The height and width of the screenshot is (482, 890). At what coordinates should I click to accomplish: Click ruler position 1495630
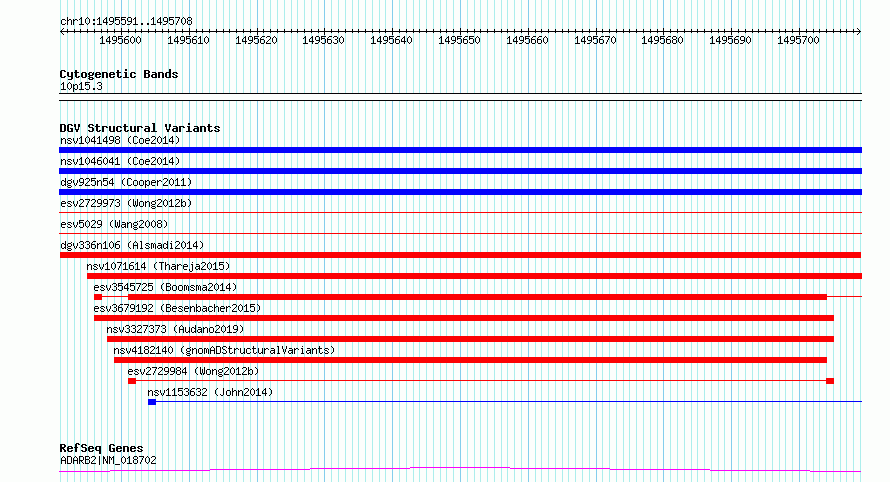[324, 40]
